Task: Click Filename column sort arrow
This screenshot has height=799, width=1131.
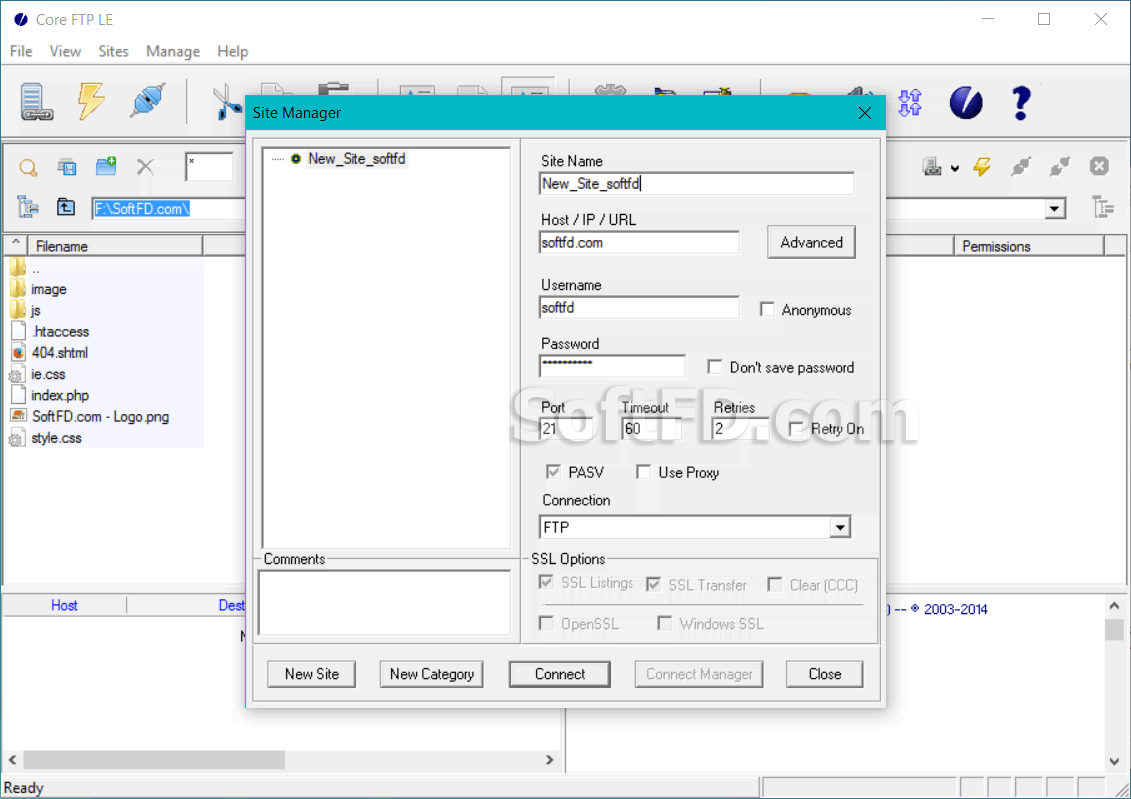Action: coord(16,244)
